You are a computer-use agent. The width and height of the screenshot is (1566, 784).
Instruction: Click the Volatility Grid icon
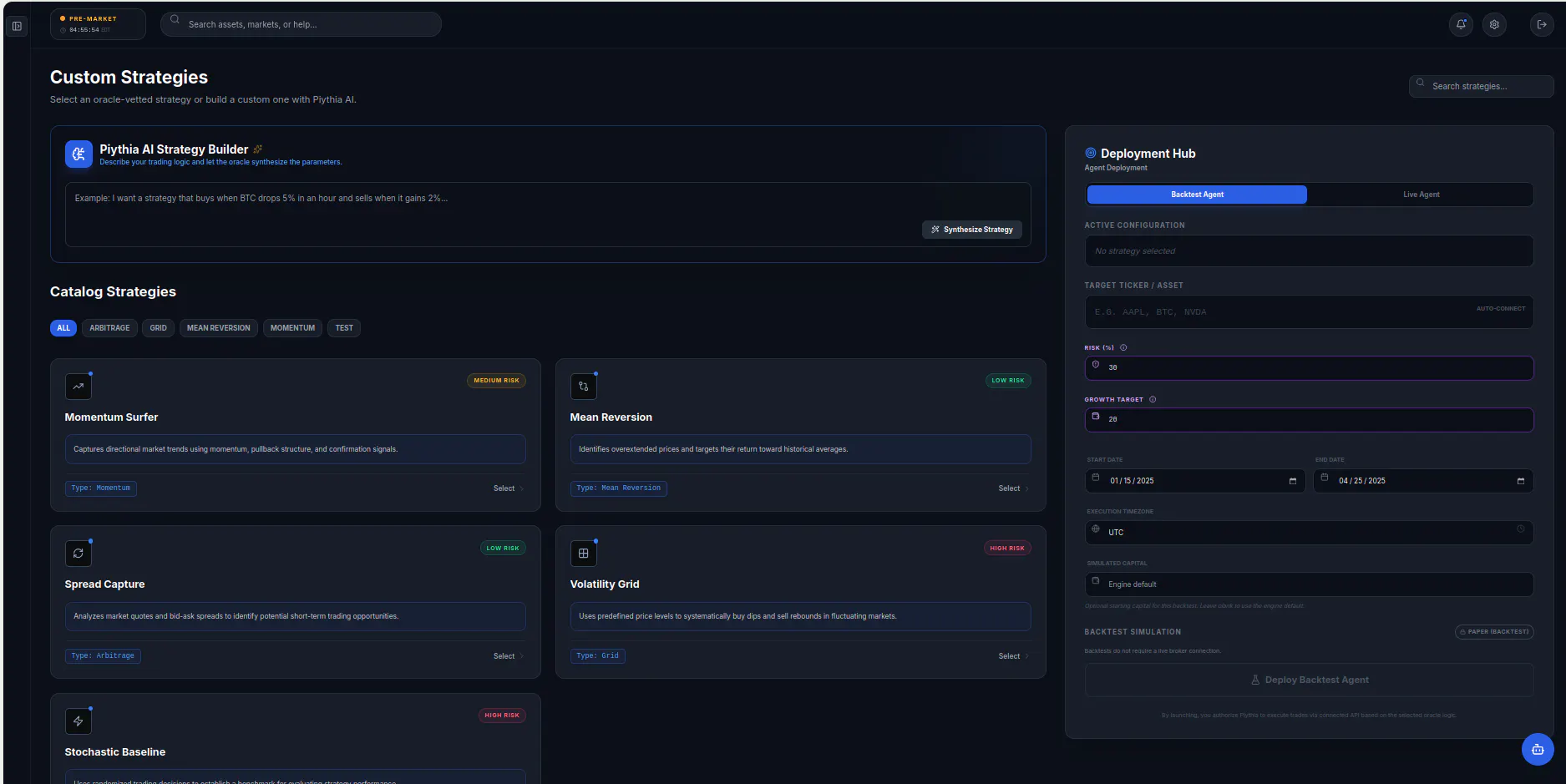[584, 553]
